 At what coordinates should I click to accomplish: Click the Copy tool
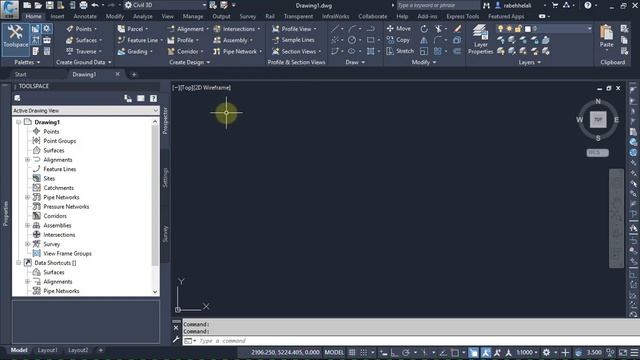click(x=398, y=40)
